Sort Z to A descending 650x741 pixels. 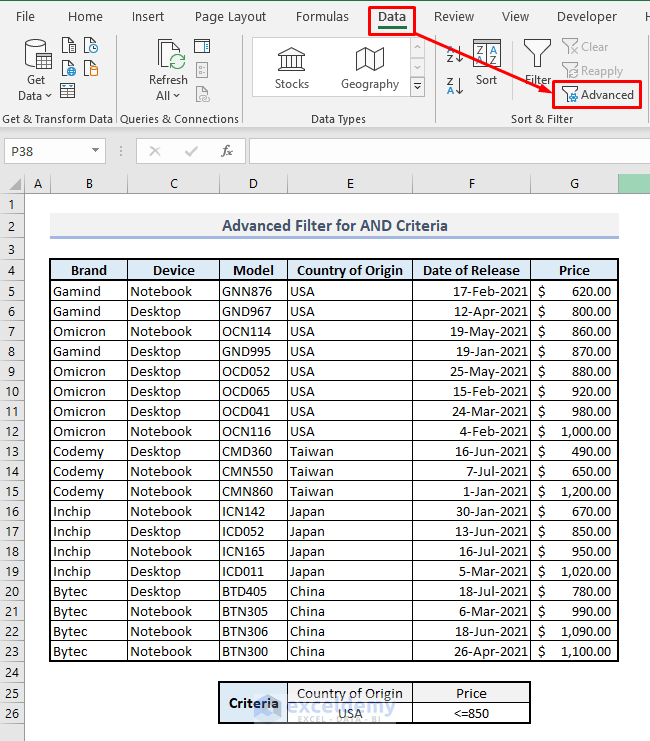(455, 86)
